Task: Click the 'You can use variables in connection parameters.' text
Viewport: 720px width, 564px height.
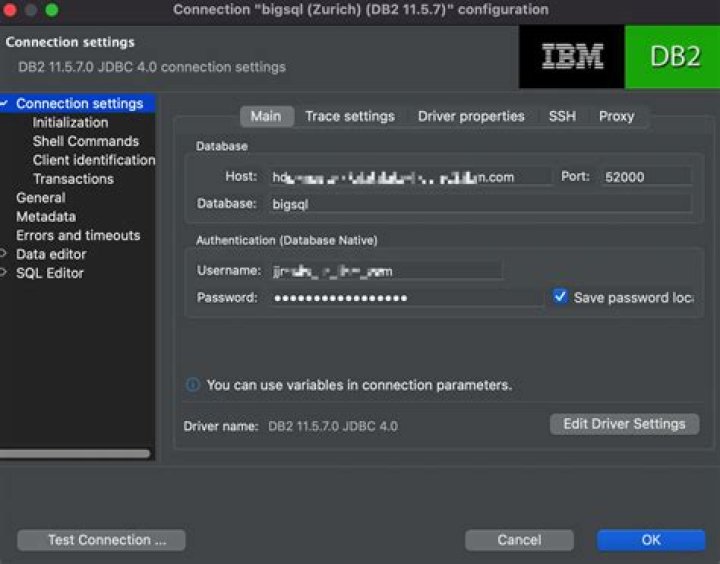Action: click(359, 385)
